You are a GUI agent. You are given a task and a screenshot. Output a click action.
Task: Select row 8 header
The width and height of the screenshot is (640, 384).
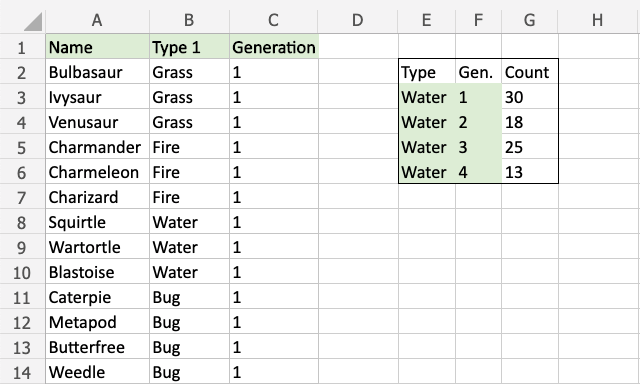pyautogui.click(x=22, y=223)
